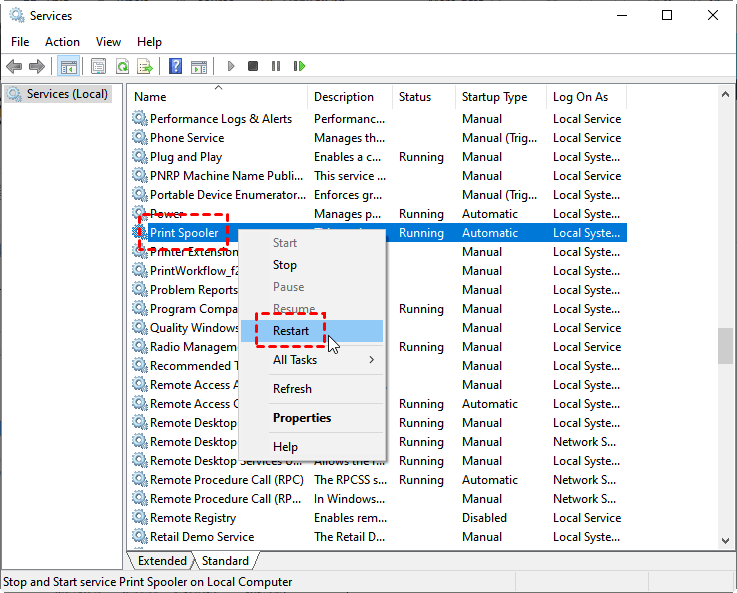Screen dimensions: 737x593
Task: Open the blue Help toolbar icon
Action: point(175,66)
